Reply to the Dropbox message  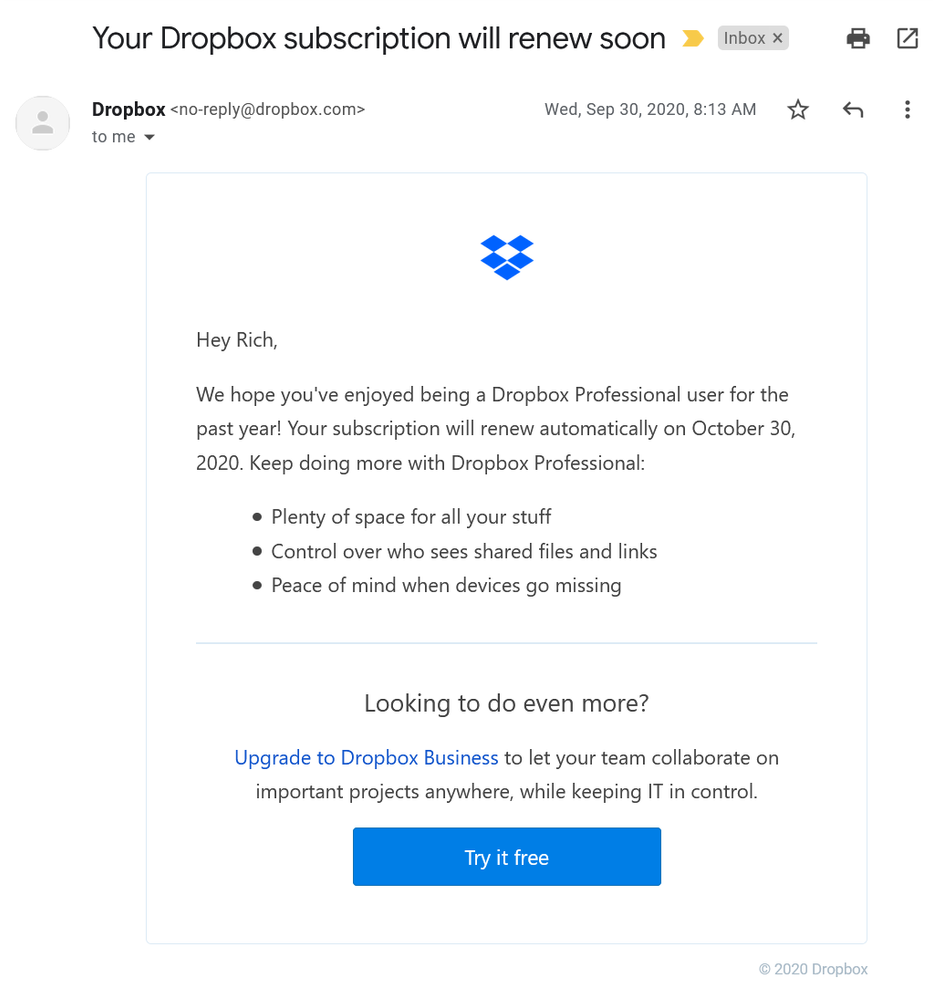[852, 110]
